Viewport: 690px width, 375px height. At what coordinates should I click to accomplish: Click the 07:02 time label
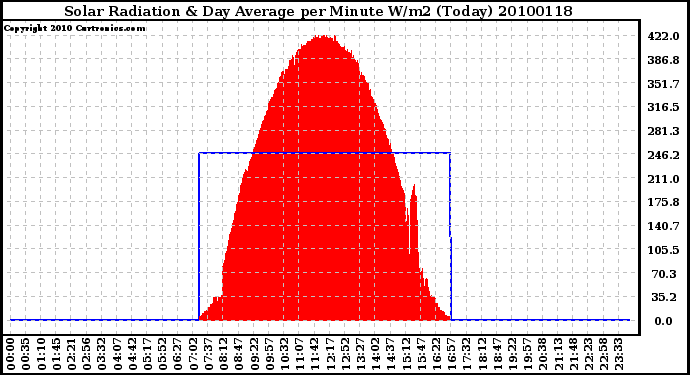click(x=193, y=354)
